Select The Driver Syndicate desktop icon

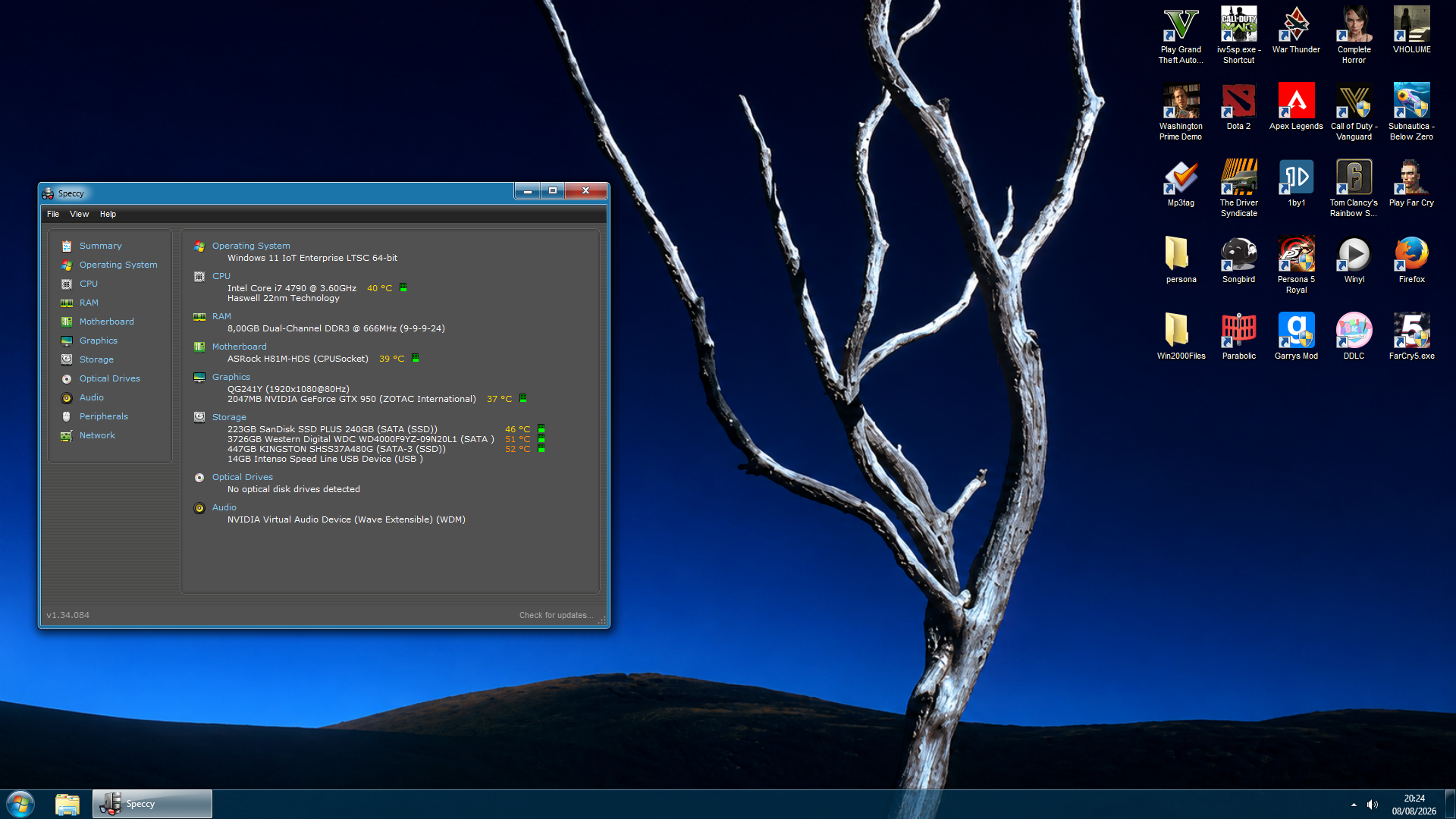(x=1238, y=189)
